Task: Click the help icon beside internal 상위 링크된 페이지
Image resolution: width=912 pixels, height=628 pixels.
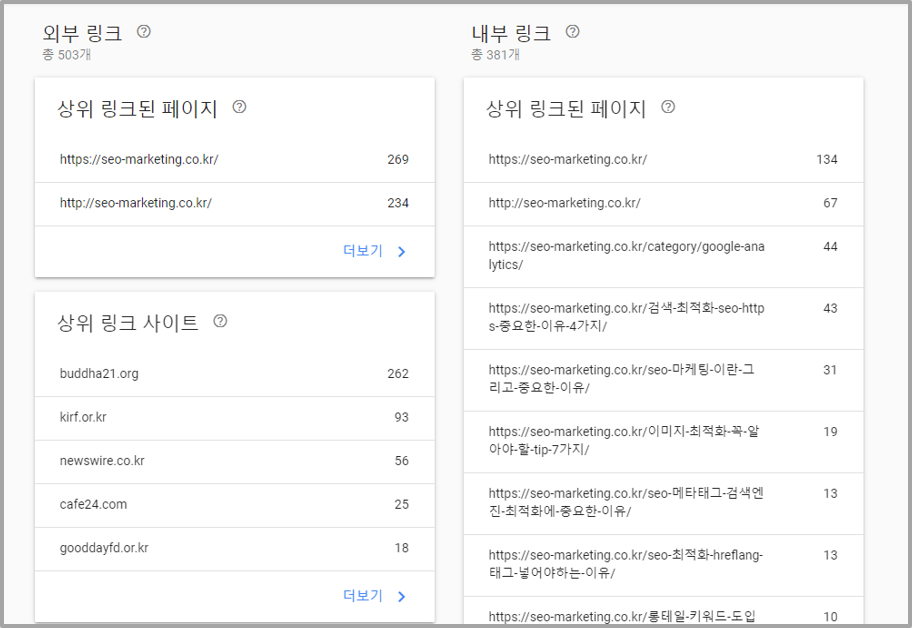Action: tap(667, 107)
